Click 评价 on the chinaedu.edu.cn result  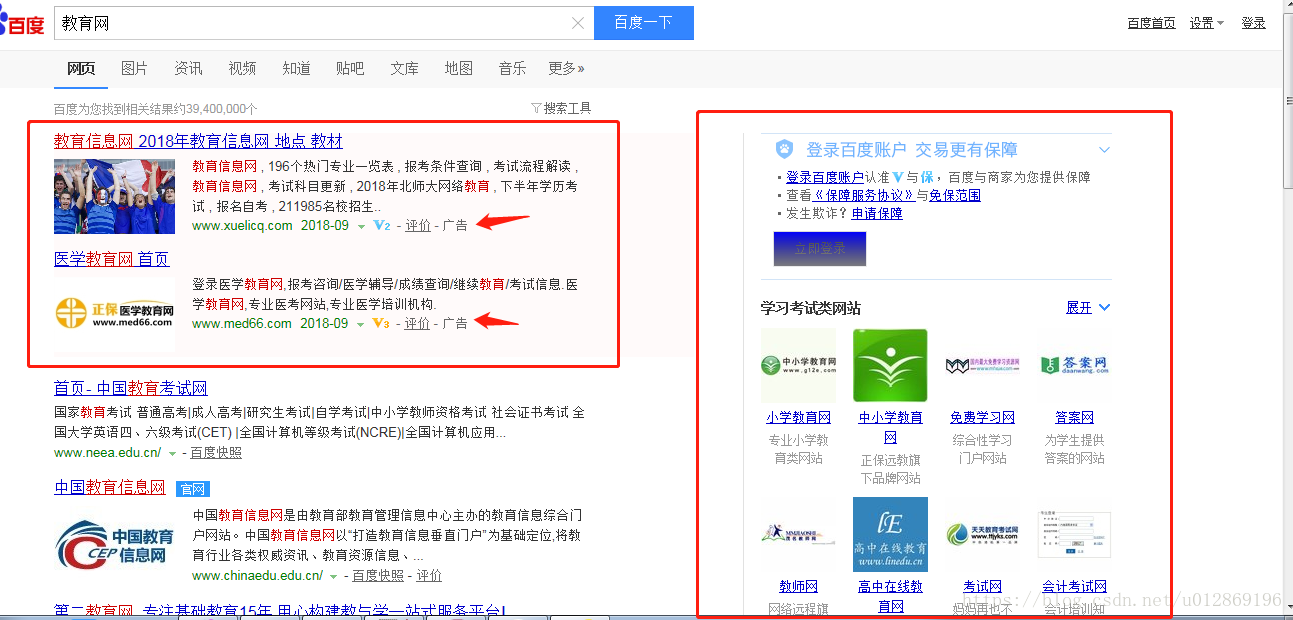429,576
